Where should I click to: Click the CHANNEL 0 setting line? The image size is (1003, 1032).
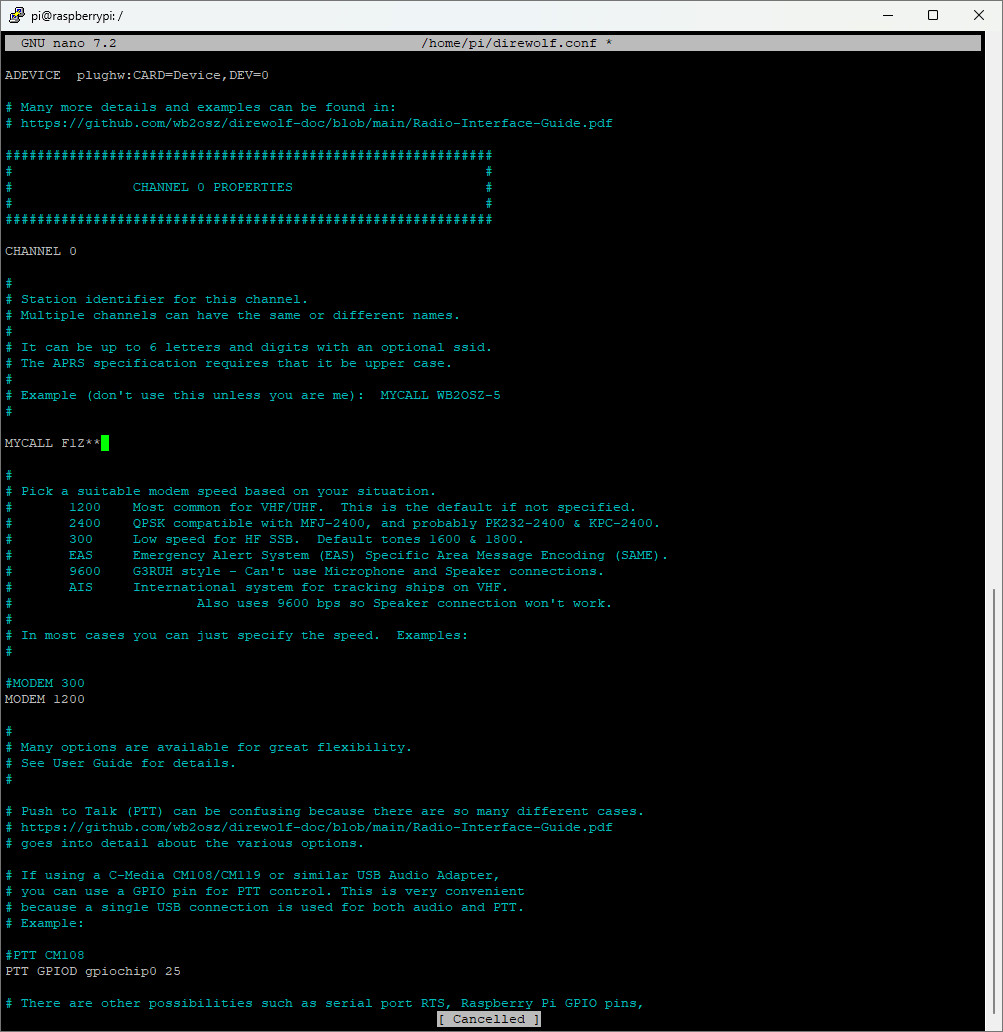tap(41, 251)
